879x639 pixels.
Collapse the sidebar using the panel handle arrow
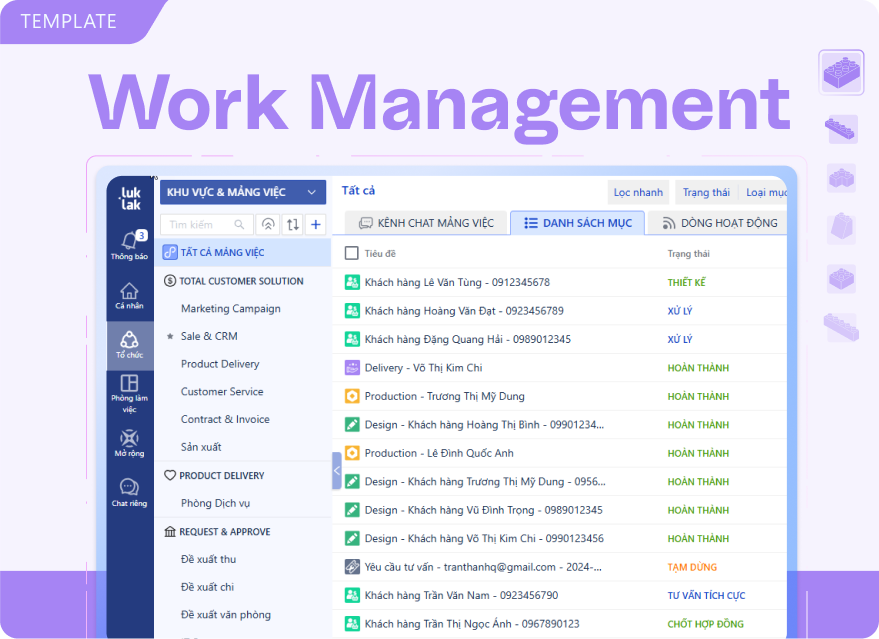point(337,470)
